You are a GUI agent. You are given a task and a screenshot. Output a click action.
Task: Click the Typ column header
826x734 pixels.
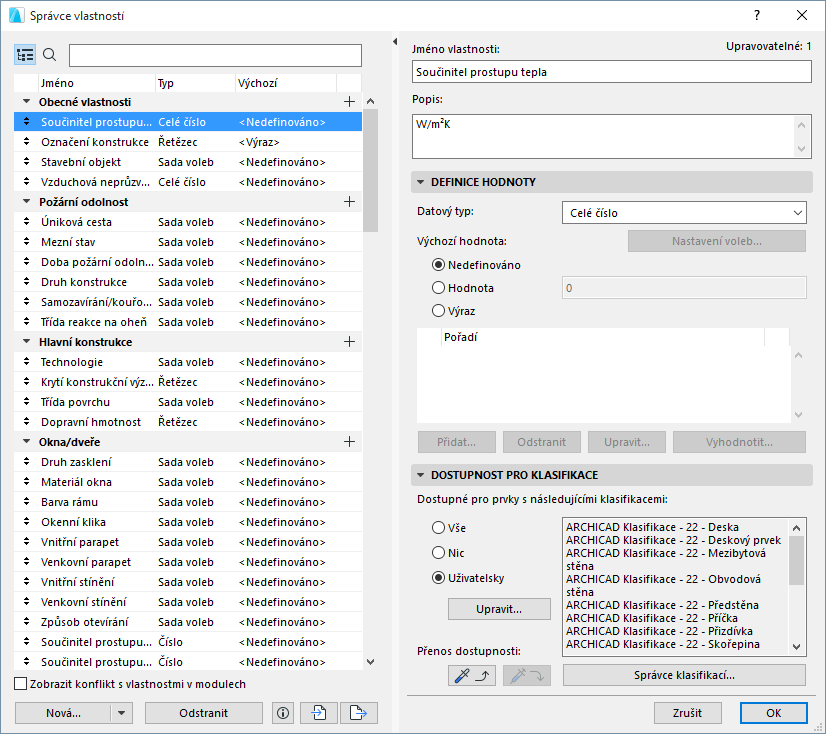(195, 83)
